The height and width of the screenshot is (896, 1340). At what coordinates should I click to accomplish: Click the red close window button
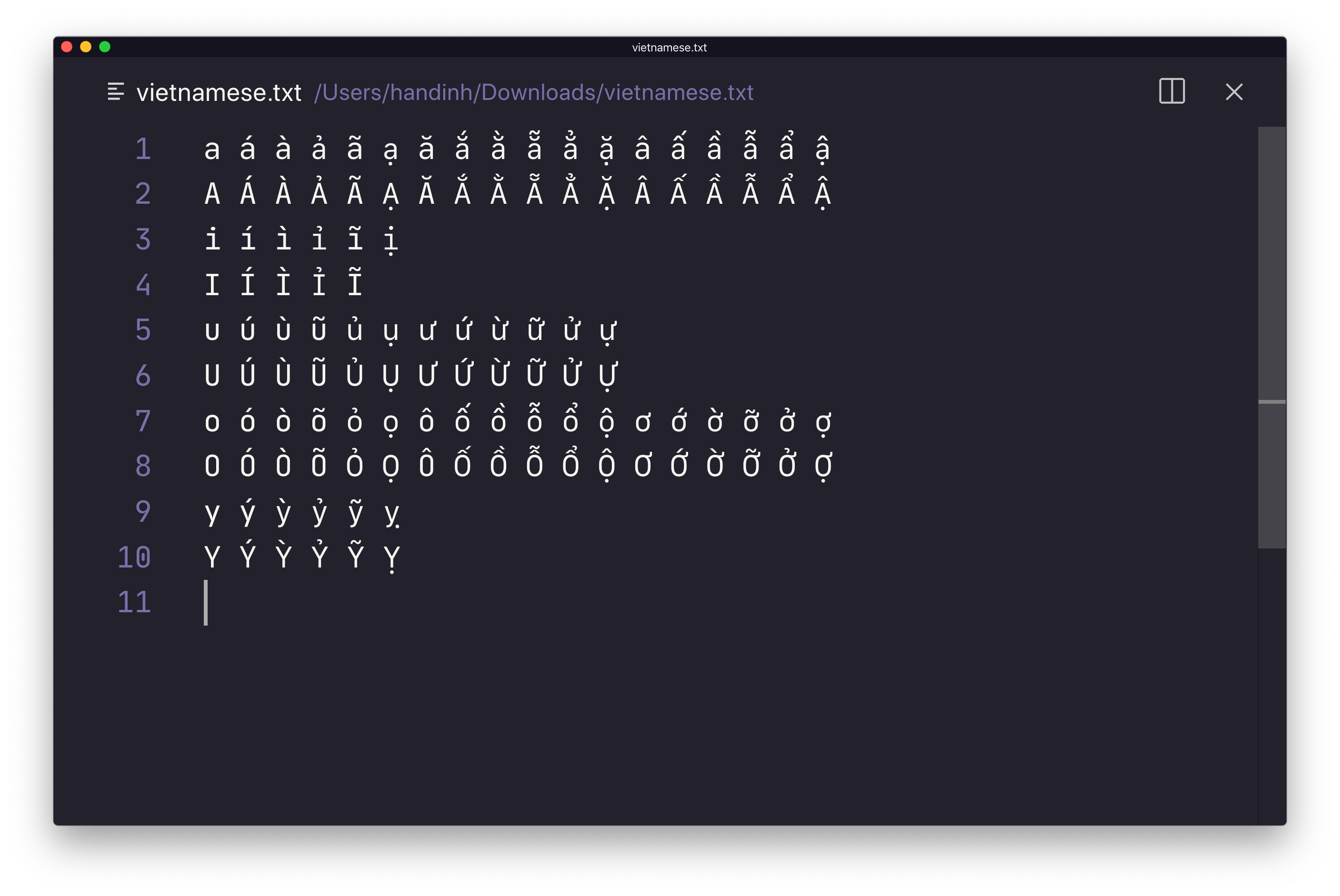67,47
